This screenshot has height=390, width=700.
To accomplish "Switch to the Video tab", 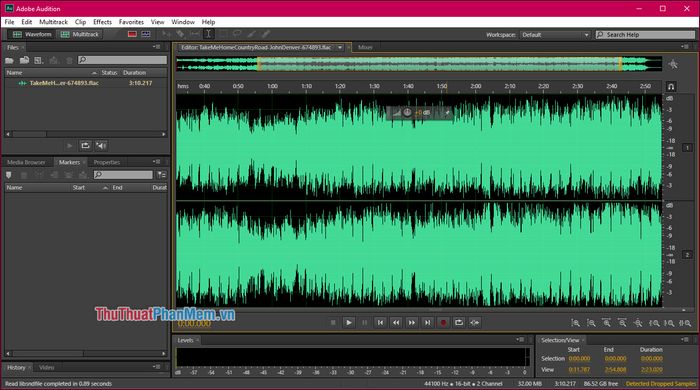I will point(46,368).
